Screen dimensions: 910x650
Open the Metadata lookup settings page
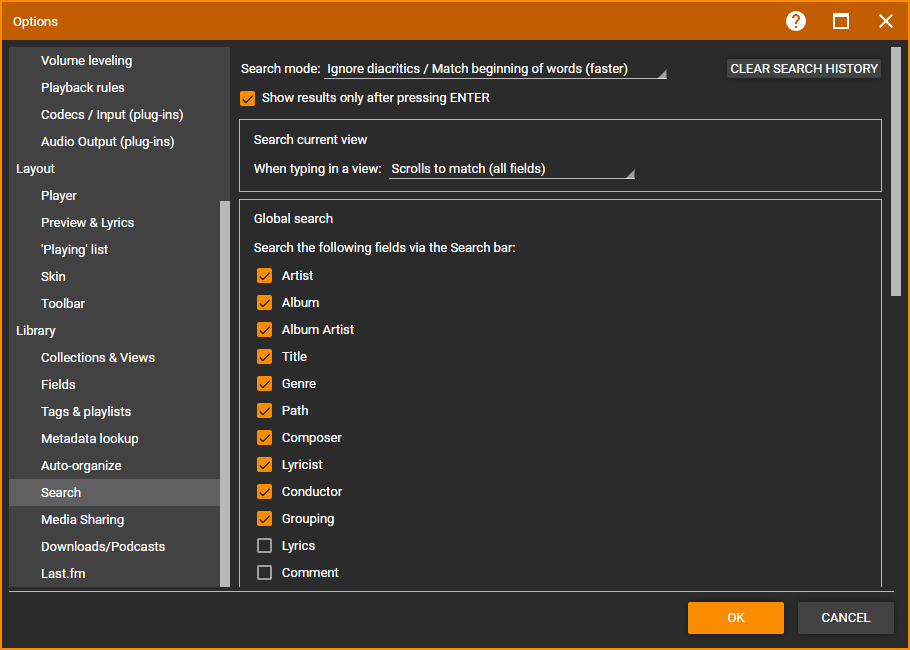(x=90, y=439)
